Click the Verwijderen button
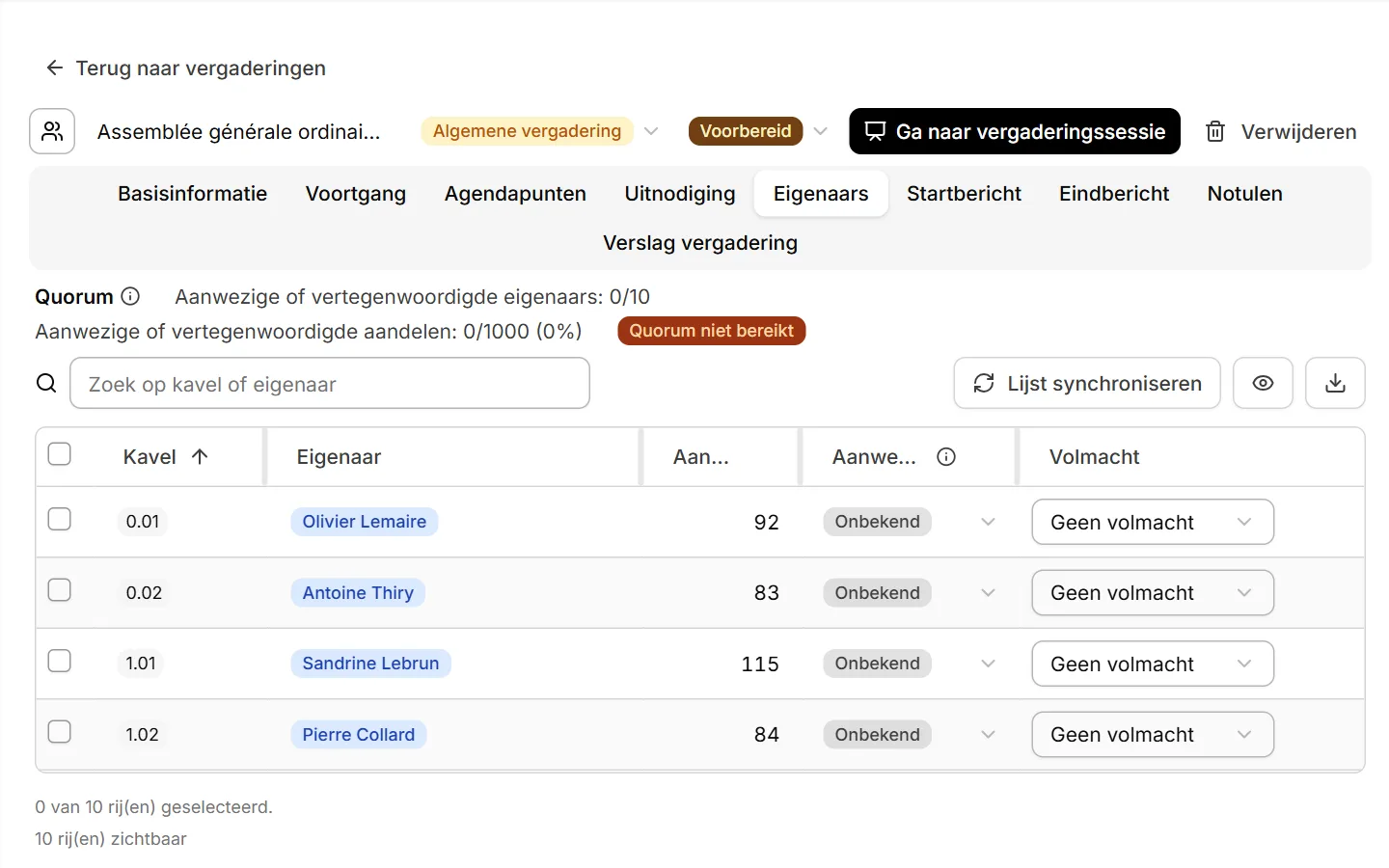This screenshot has height=868, width=1389. 1282,131
